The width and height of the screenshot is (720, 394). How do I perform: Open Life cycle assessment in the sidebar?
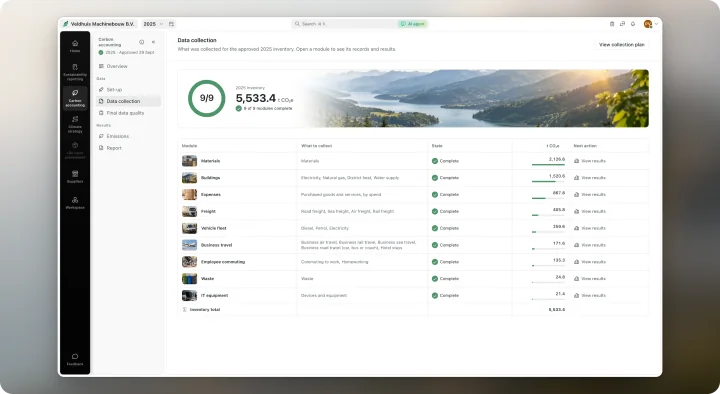click(75, 151)
